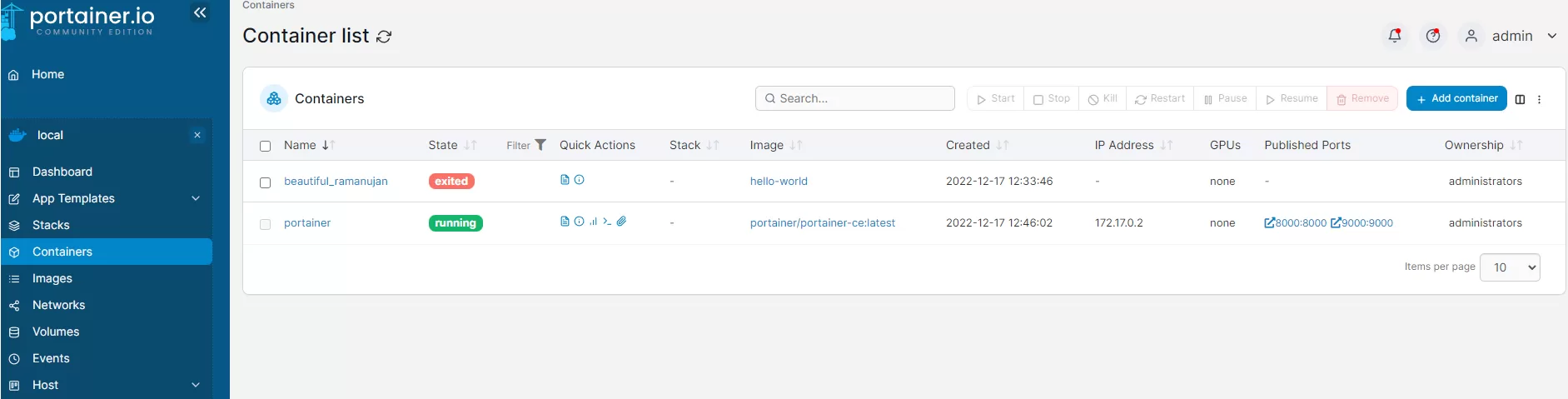Toggle the select-all containers checkbox
The width and height of the screenshot is (1568, 399).
point(265,146)
